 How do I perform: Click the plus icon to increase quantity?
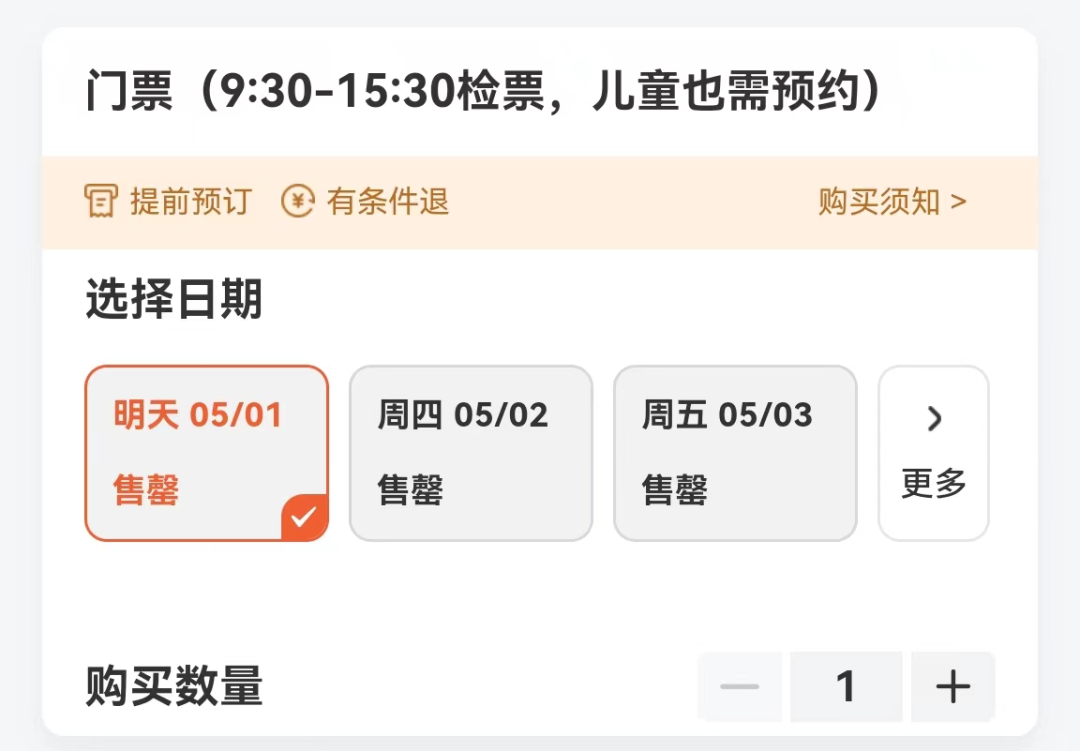coord(953,686)
